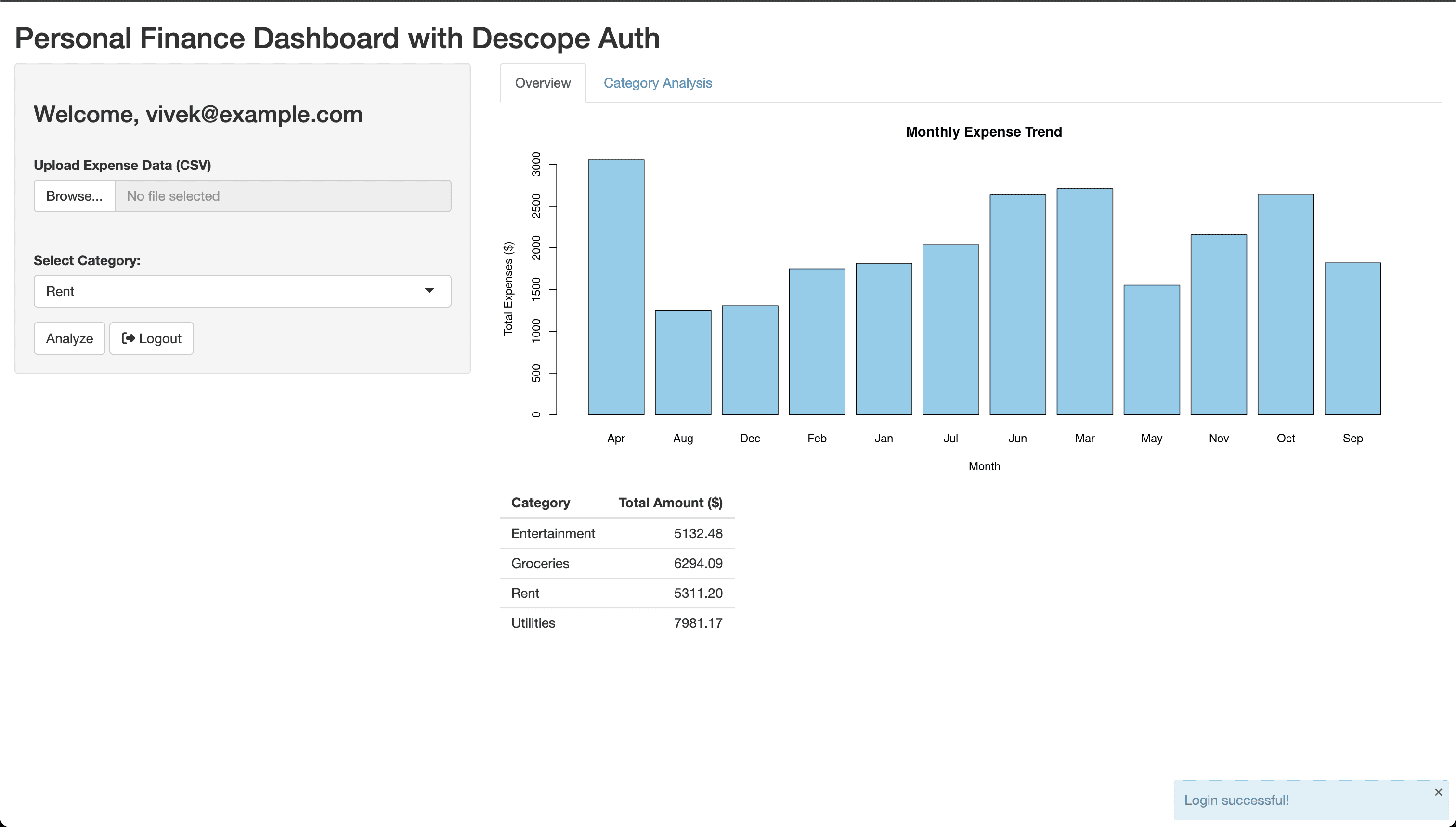Click the Utilities row in table
The image size is (1456, 827).
click(616, 623)
